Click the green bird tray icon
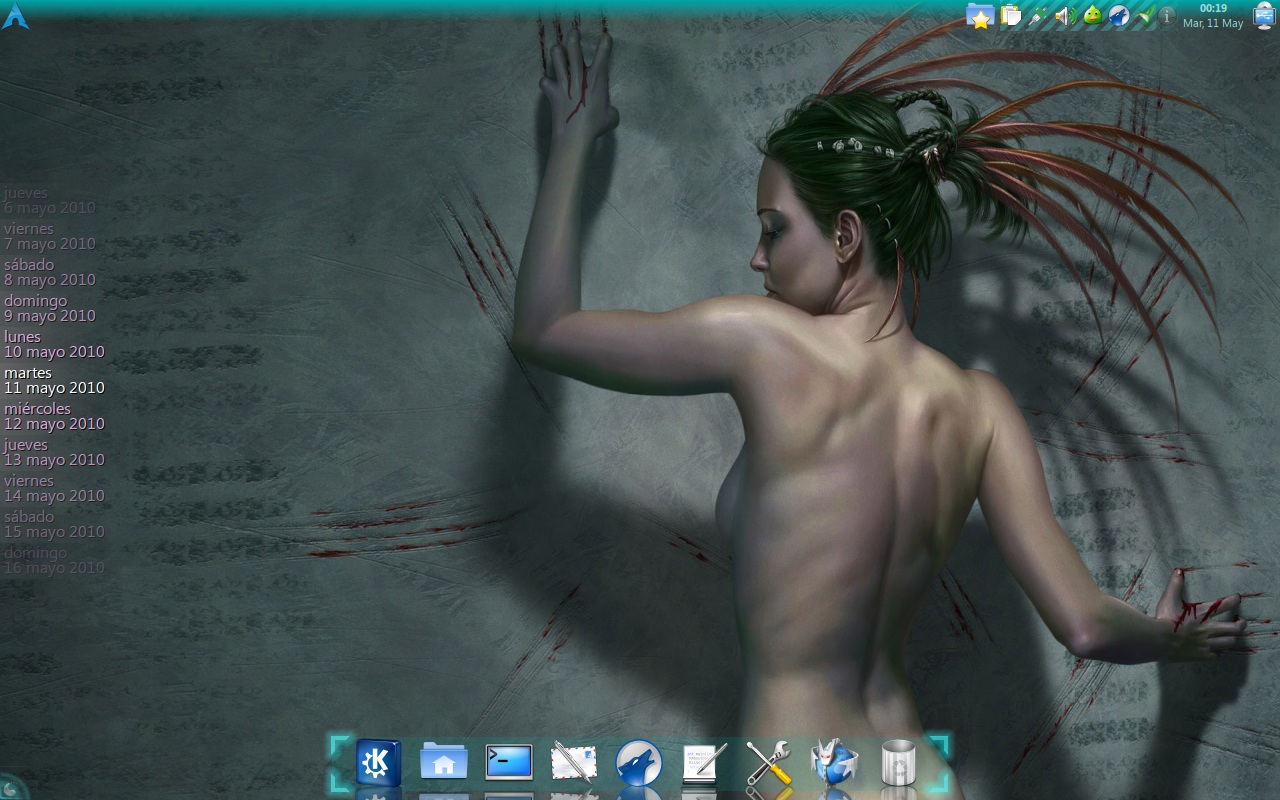1280x800 pixels. click(1093, 16)
